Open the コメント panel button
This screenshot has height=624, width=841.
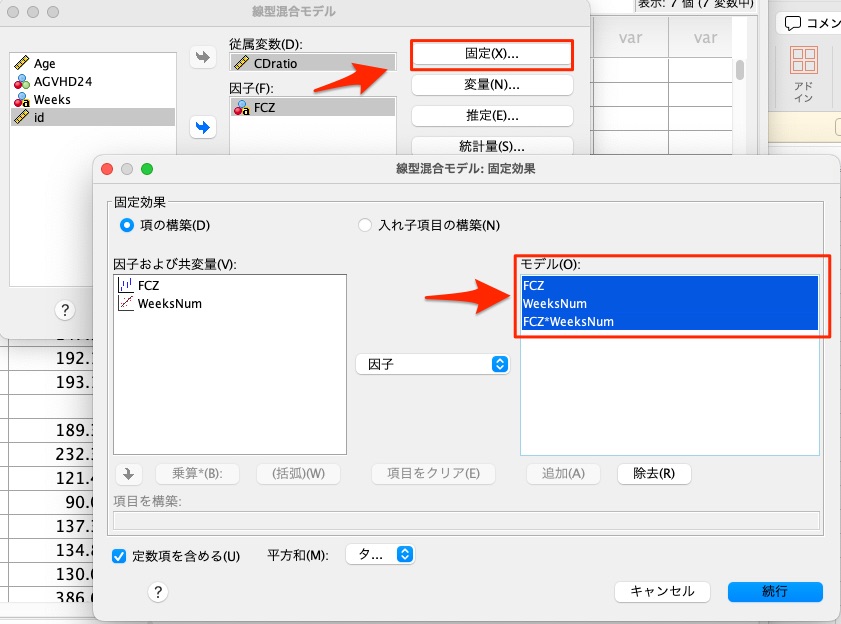click(808, 23)
